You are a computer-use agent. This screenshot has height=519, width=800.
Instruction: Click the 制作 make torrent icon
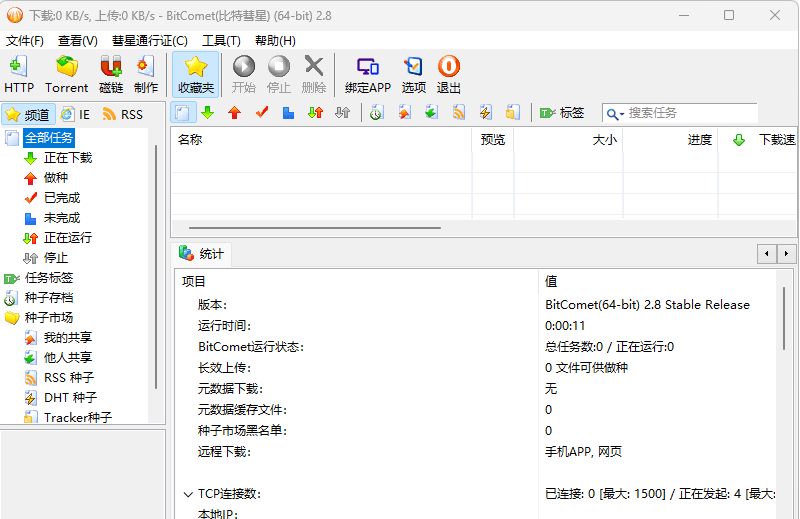point(146,75)
